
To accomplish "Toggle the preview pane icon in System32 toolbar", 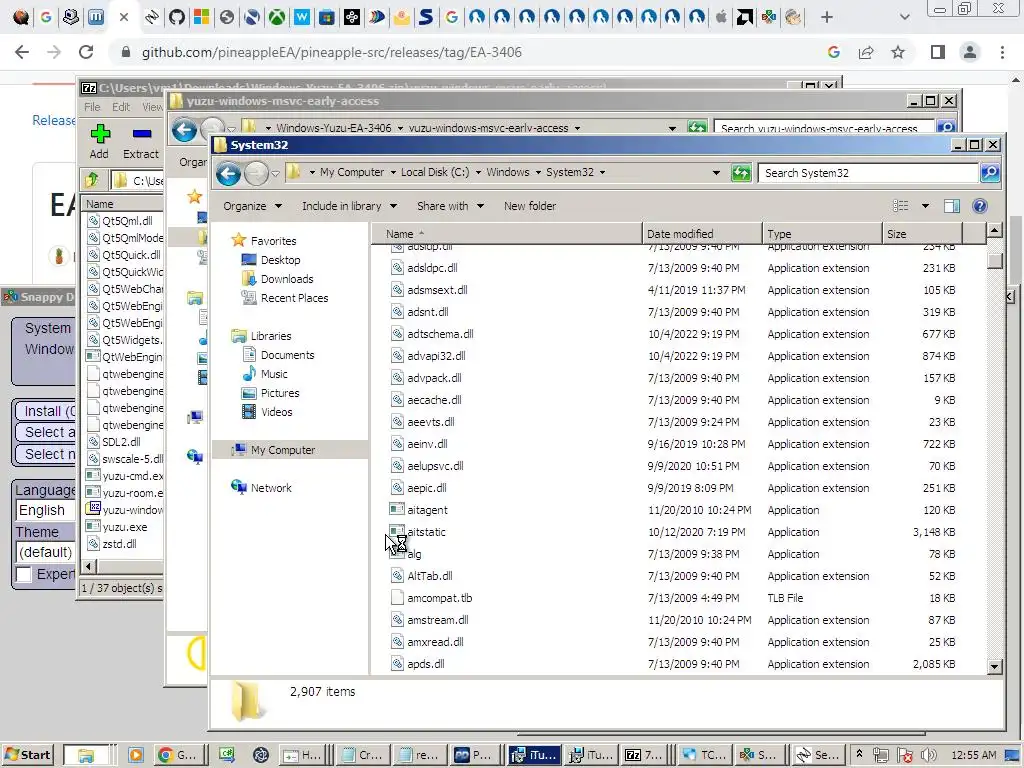I will click(952, 206).
